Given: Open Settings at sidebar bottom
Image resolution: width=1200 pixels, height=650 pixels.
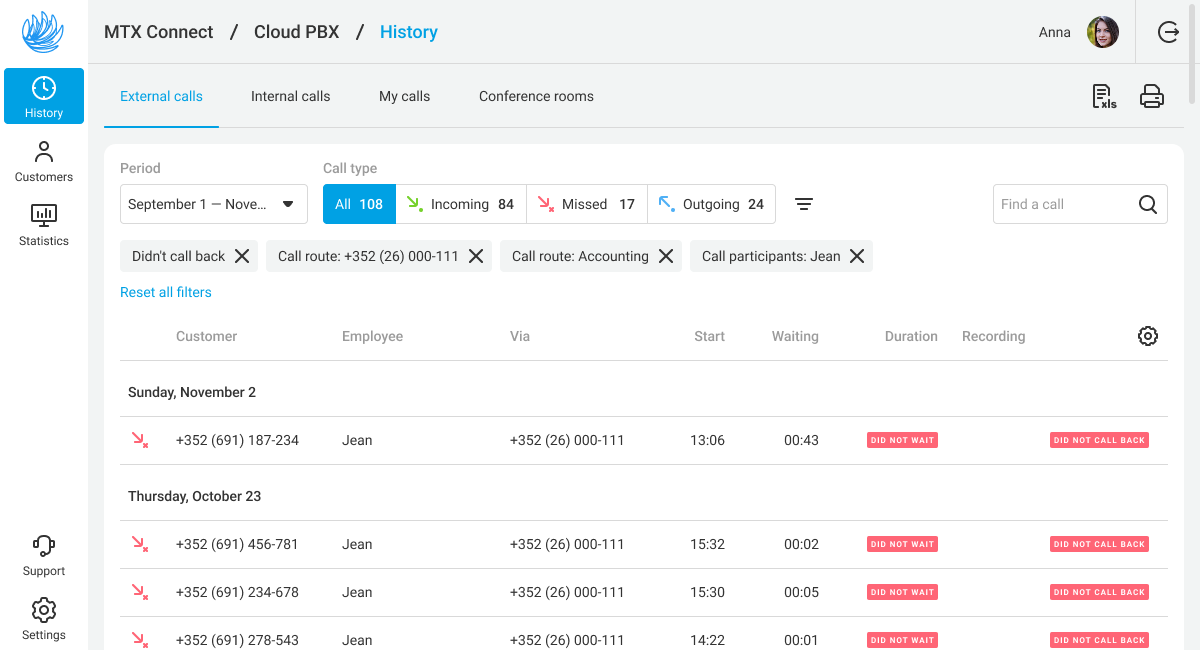Looking at the screenshot, I should click(x=44, y=619).
